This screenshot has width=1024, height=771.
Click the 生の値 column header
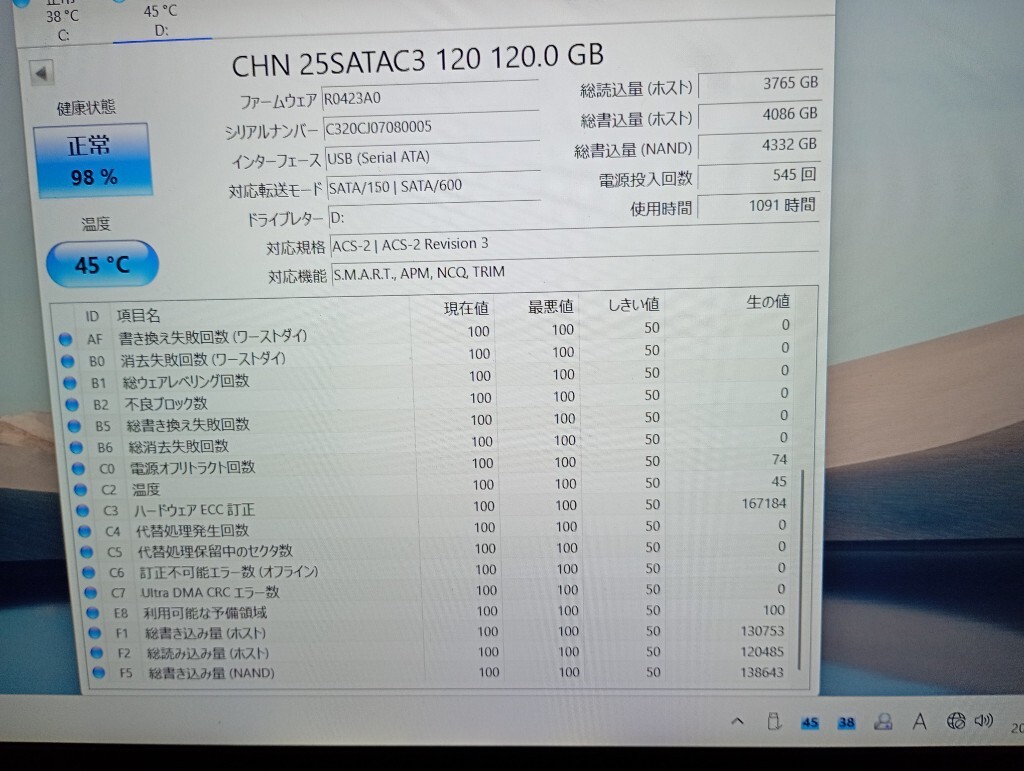tap(768, 302)
